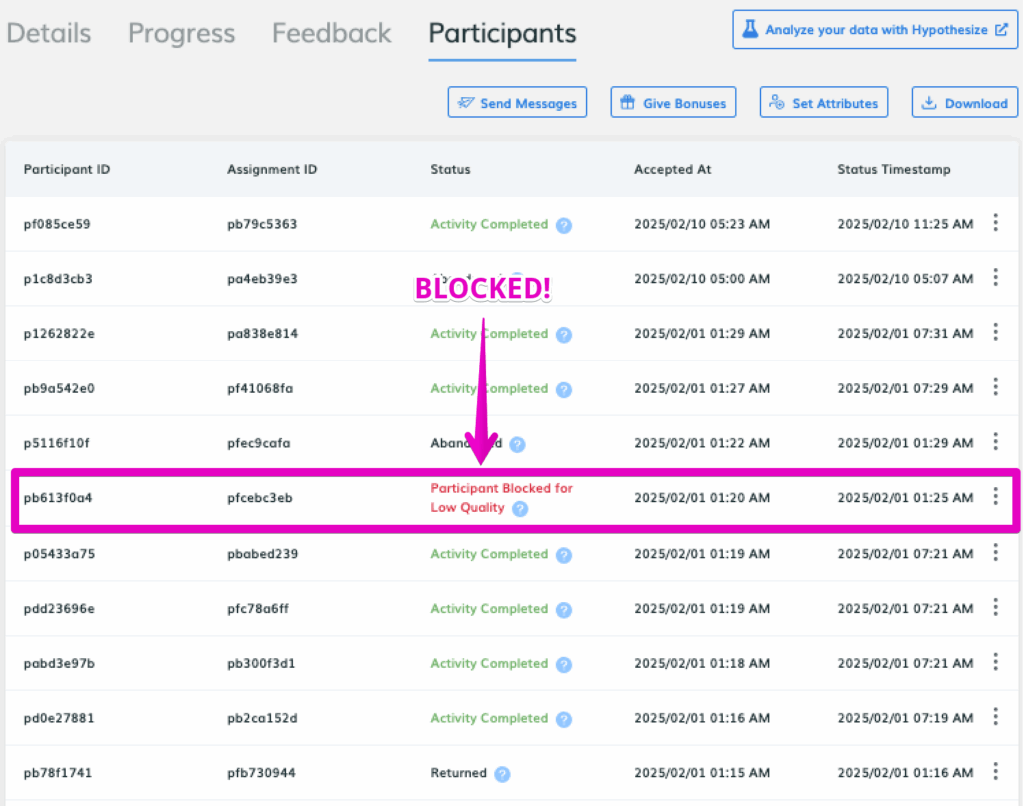Open row actions menu for p1c8d3cb3
1024x806 pixels.
click(995, 278)
